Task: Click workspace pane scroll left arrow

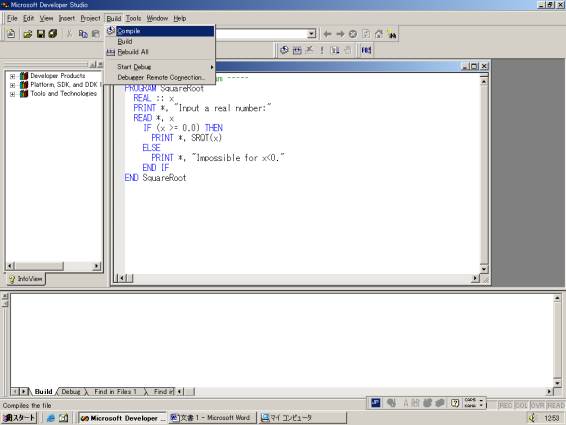Action: click(10, 266)
